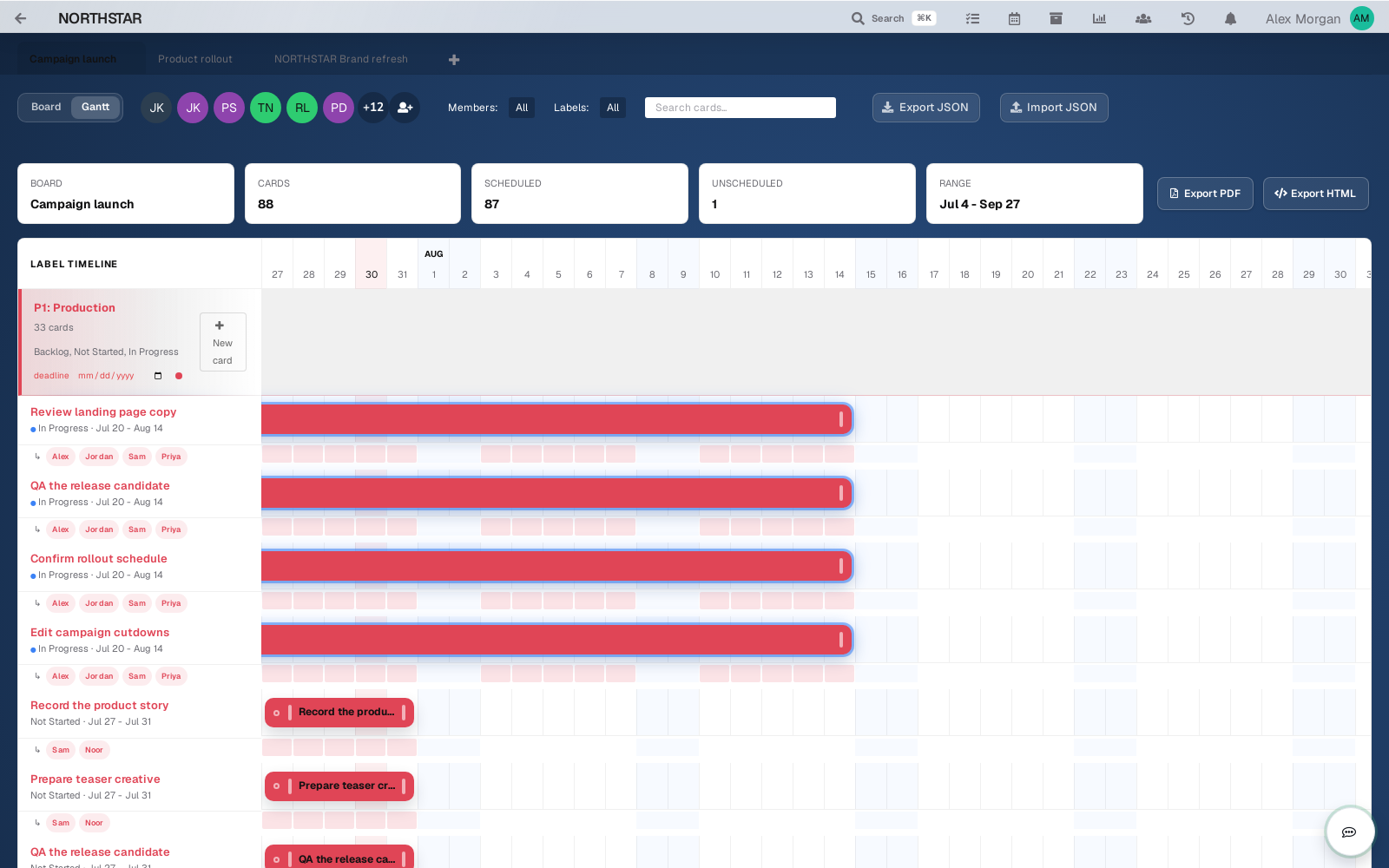Select the TN member avatar

coord(266,108)
